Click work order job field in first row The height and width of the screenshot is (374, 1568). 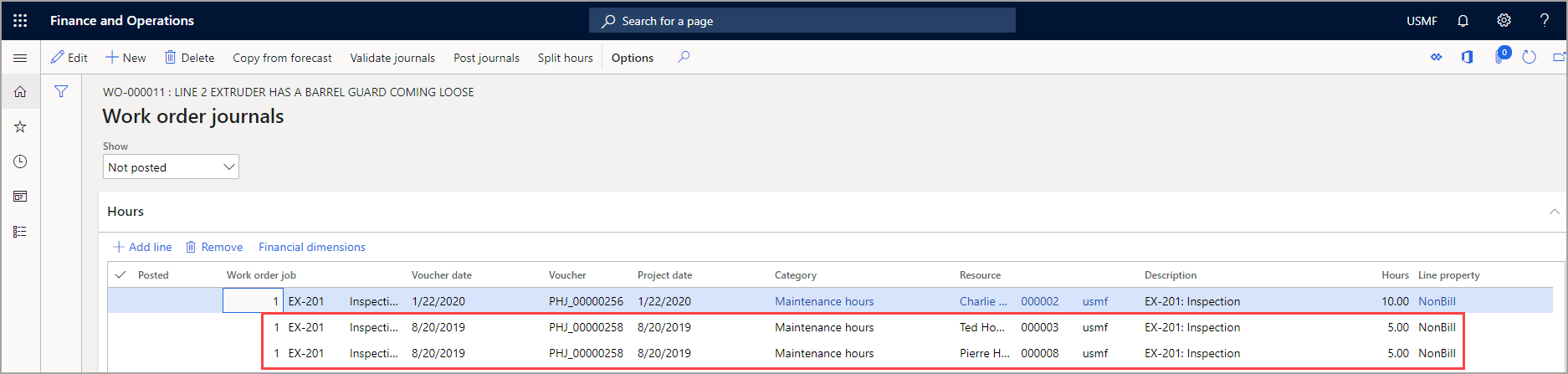253,300
